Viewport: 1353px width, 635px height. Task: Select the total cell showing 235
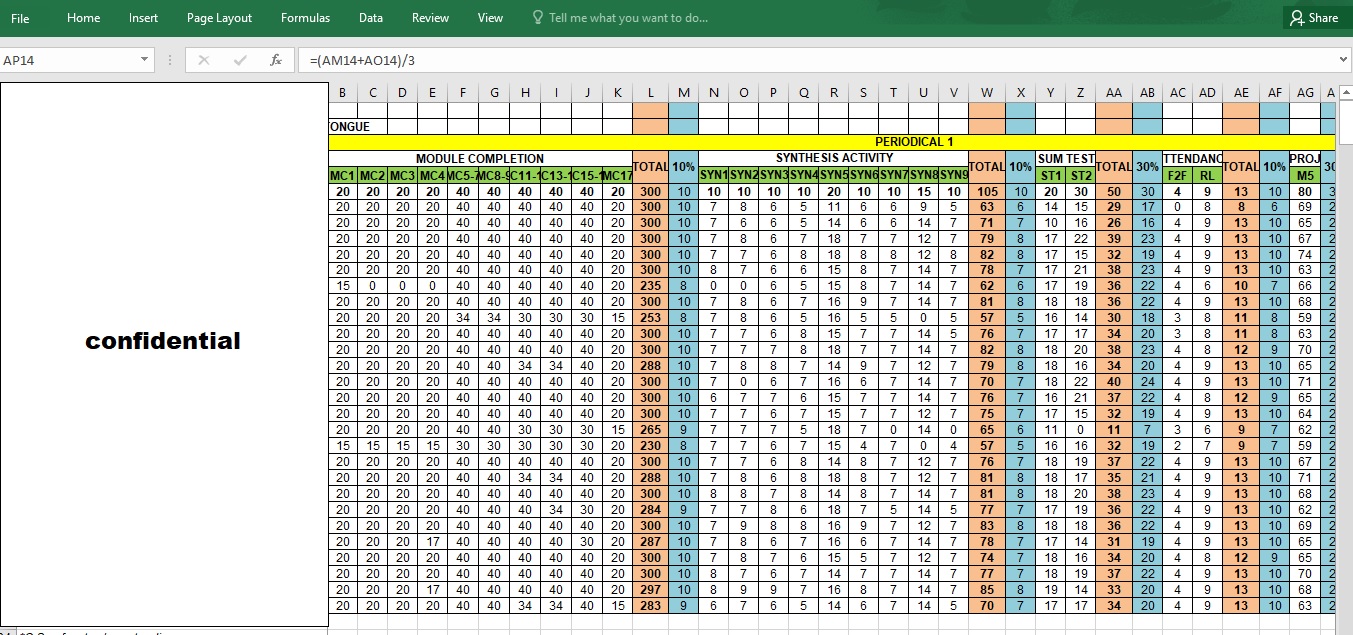click(650, 286)
